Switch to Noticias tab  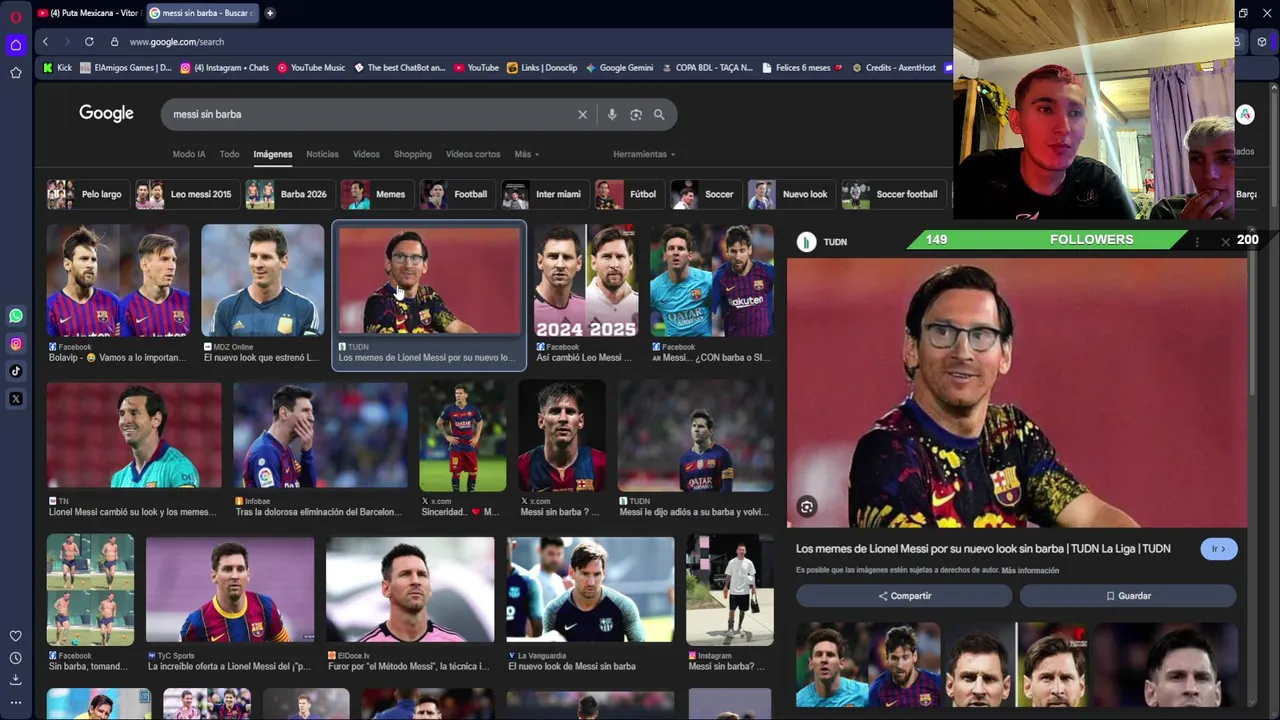point(322,154)
